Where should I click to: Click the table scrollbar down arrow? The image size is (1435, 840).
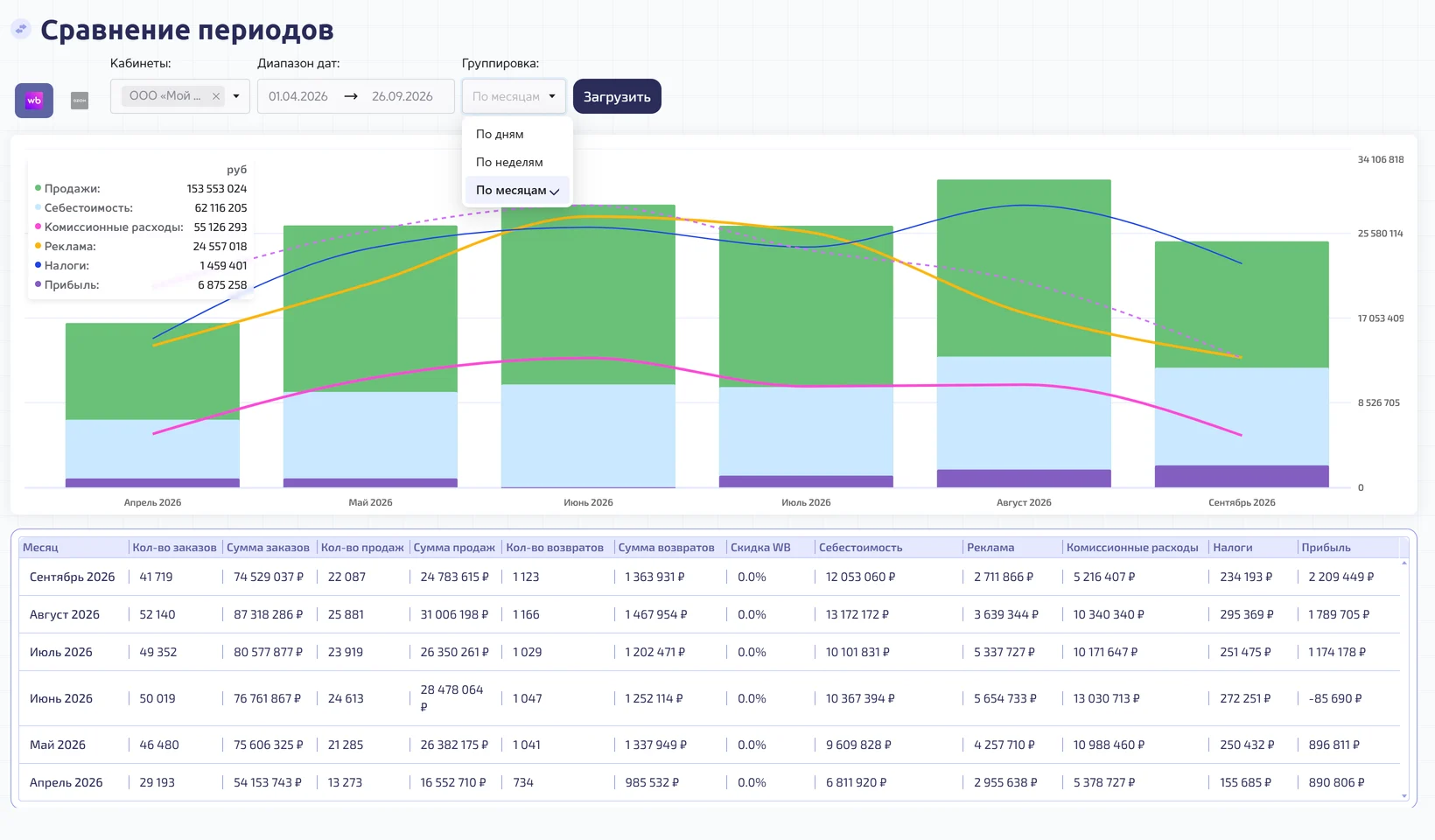point(1404,796)
